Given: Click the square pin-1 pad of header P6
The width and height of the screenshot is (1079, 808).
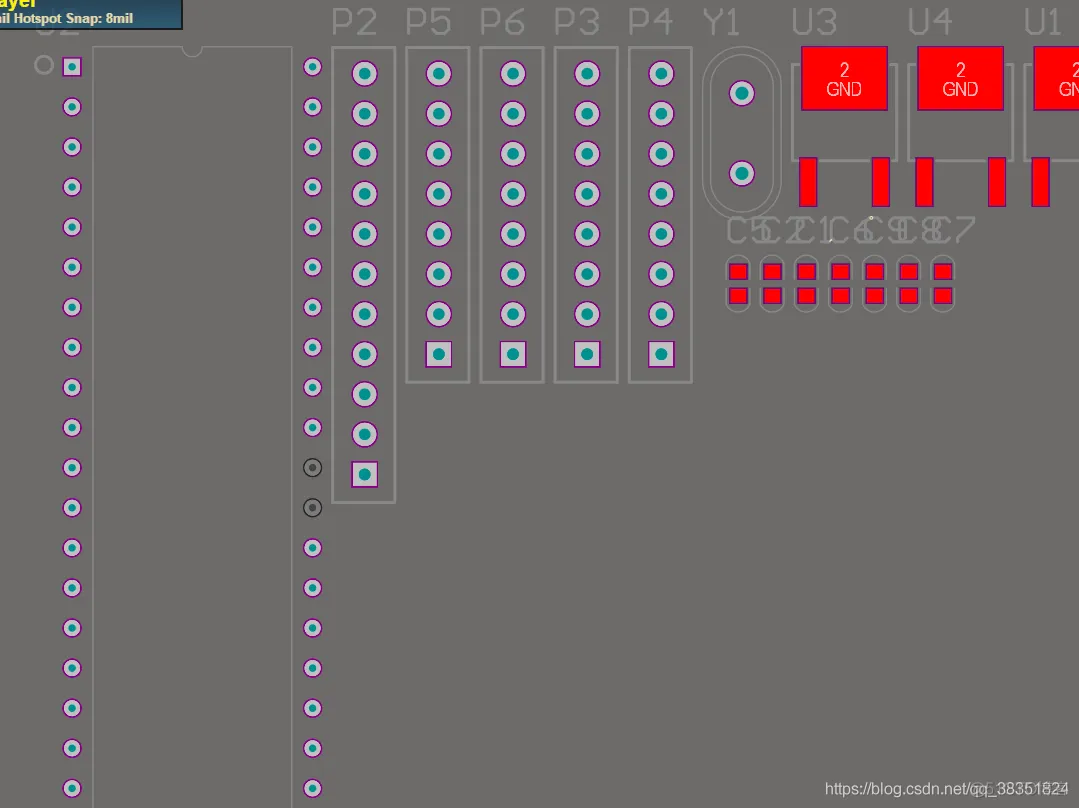Looking at the screenshot, I should (513, 354).
